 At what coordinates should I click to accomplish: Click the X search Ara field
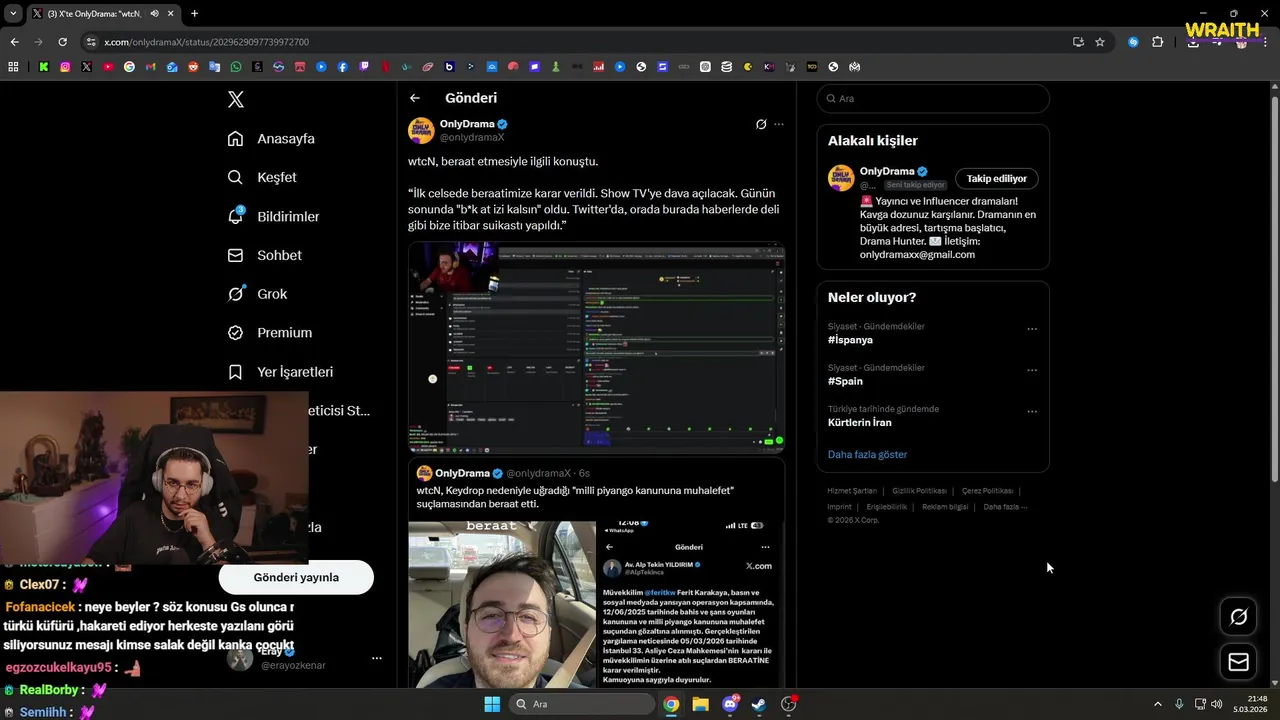tap(933, 99)
